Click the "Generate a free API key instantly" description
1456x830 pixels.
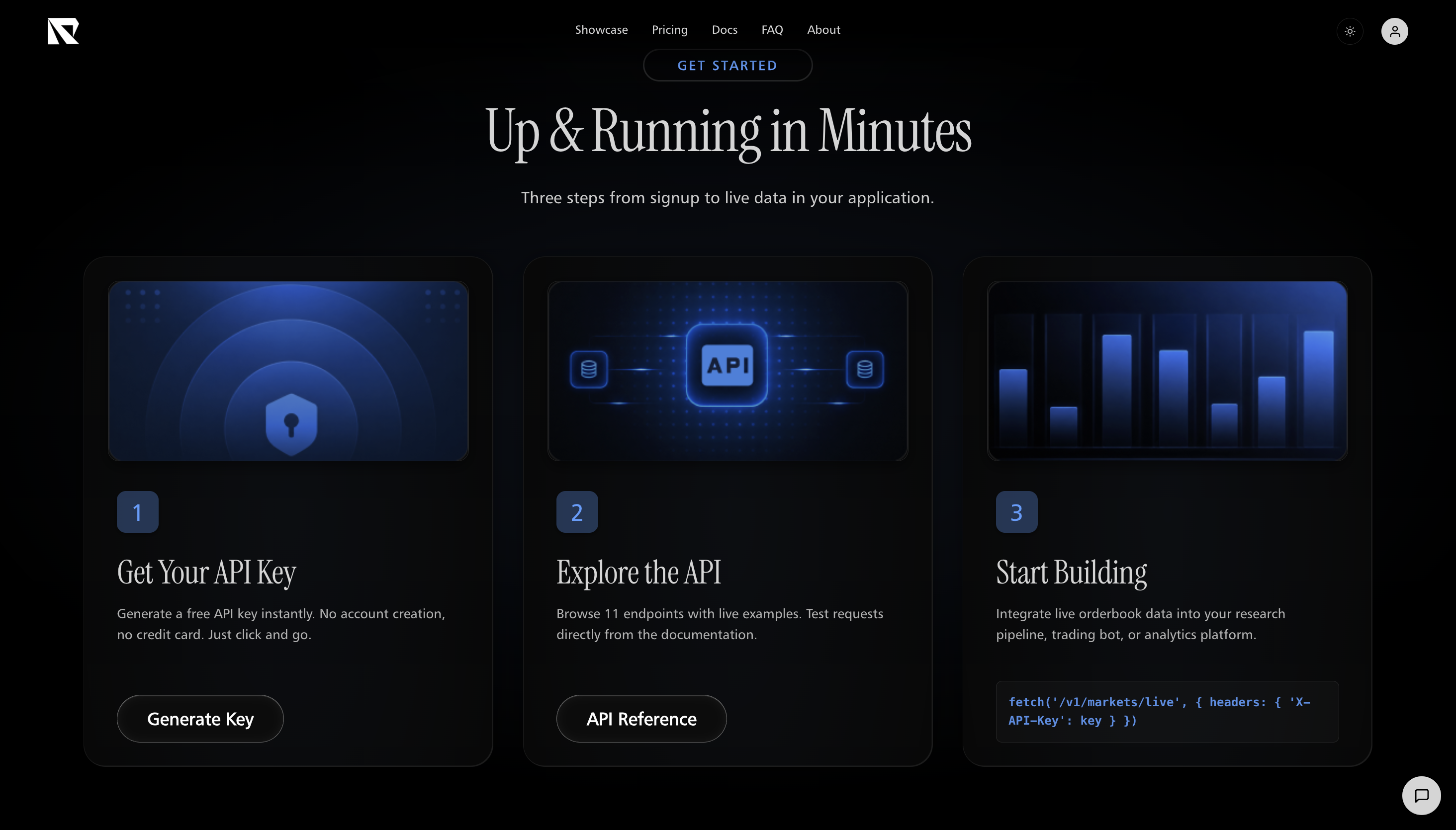[281, 624]
